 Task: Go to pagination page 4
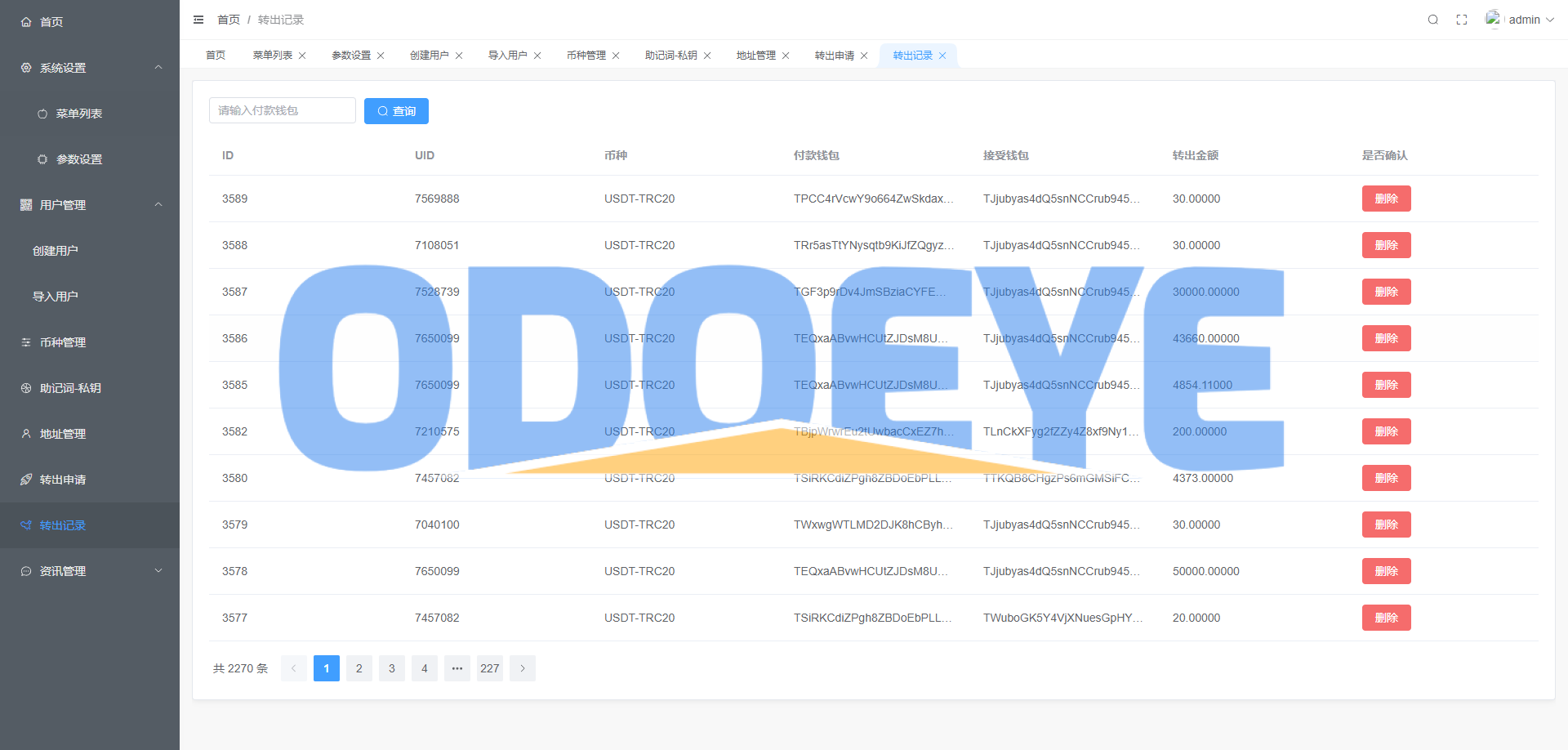click(x=425, y=668)
